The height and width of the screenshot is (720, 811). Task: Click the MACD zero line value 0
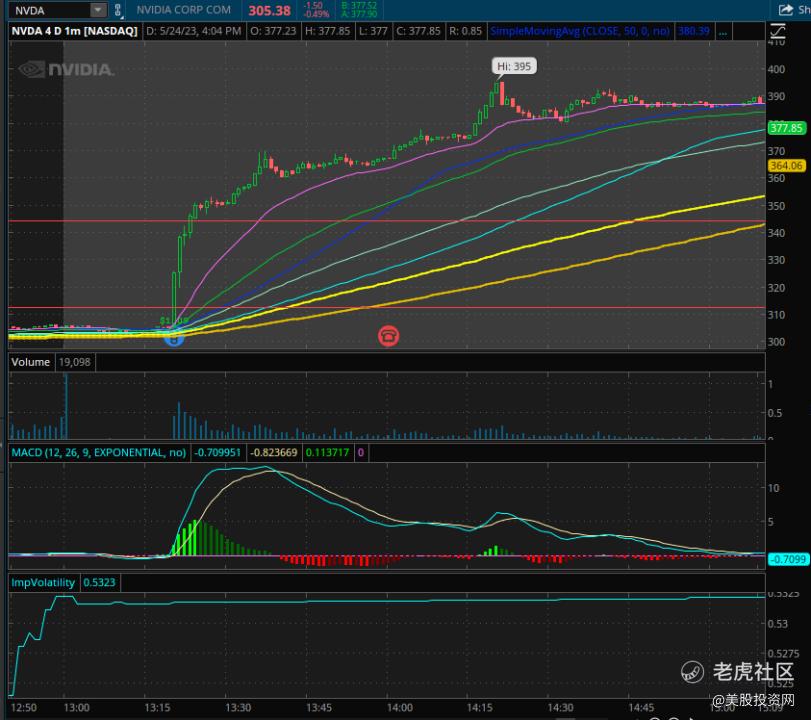361,453
